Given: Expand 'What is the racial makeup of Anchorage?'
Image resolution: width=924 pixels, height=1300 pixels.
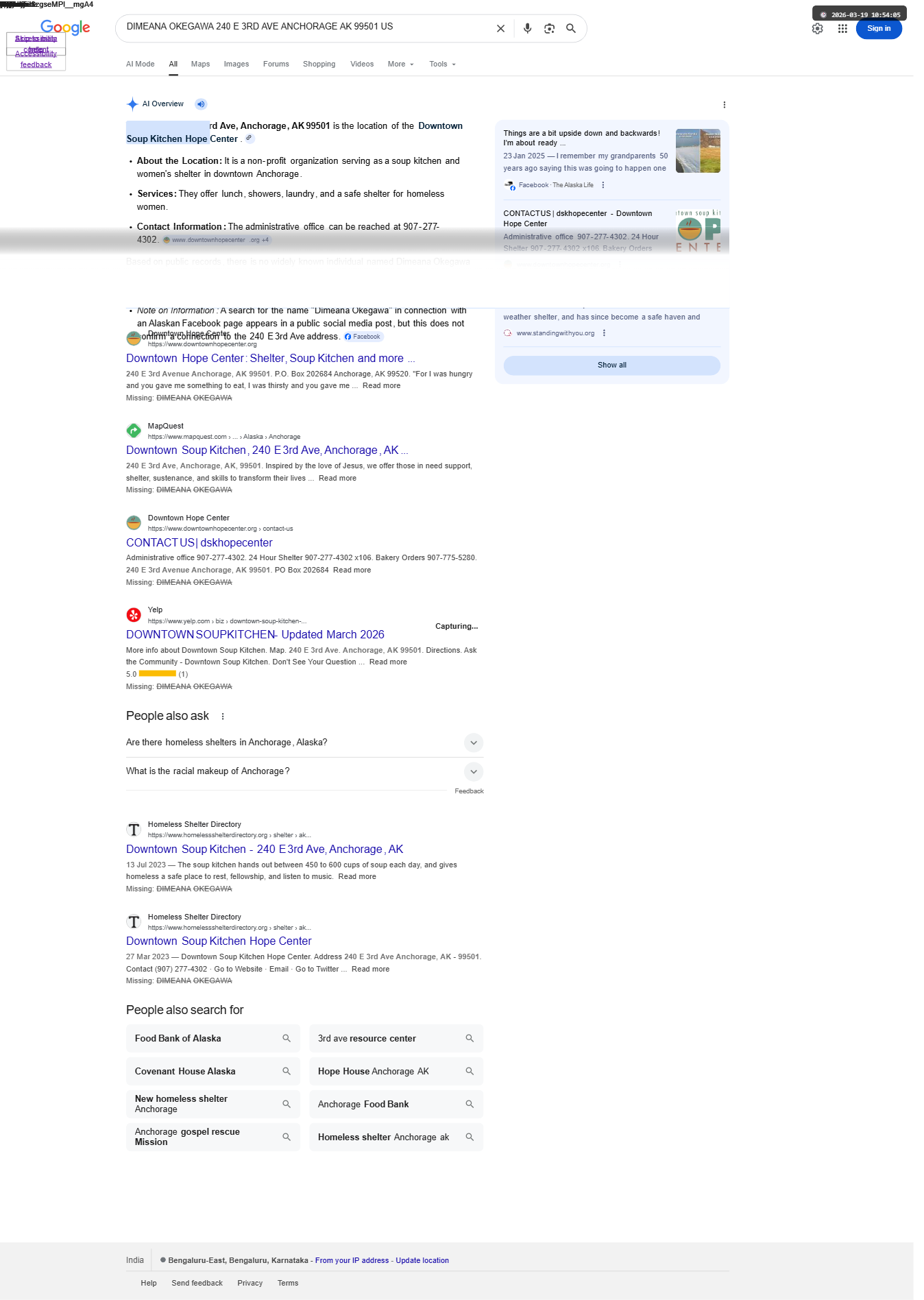Looking at the screenshot, I should [x=304, y=771].
